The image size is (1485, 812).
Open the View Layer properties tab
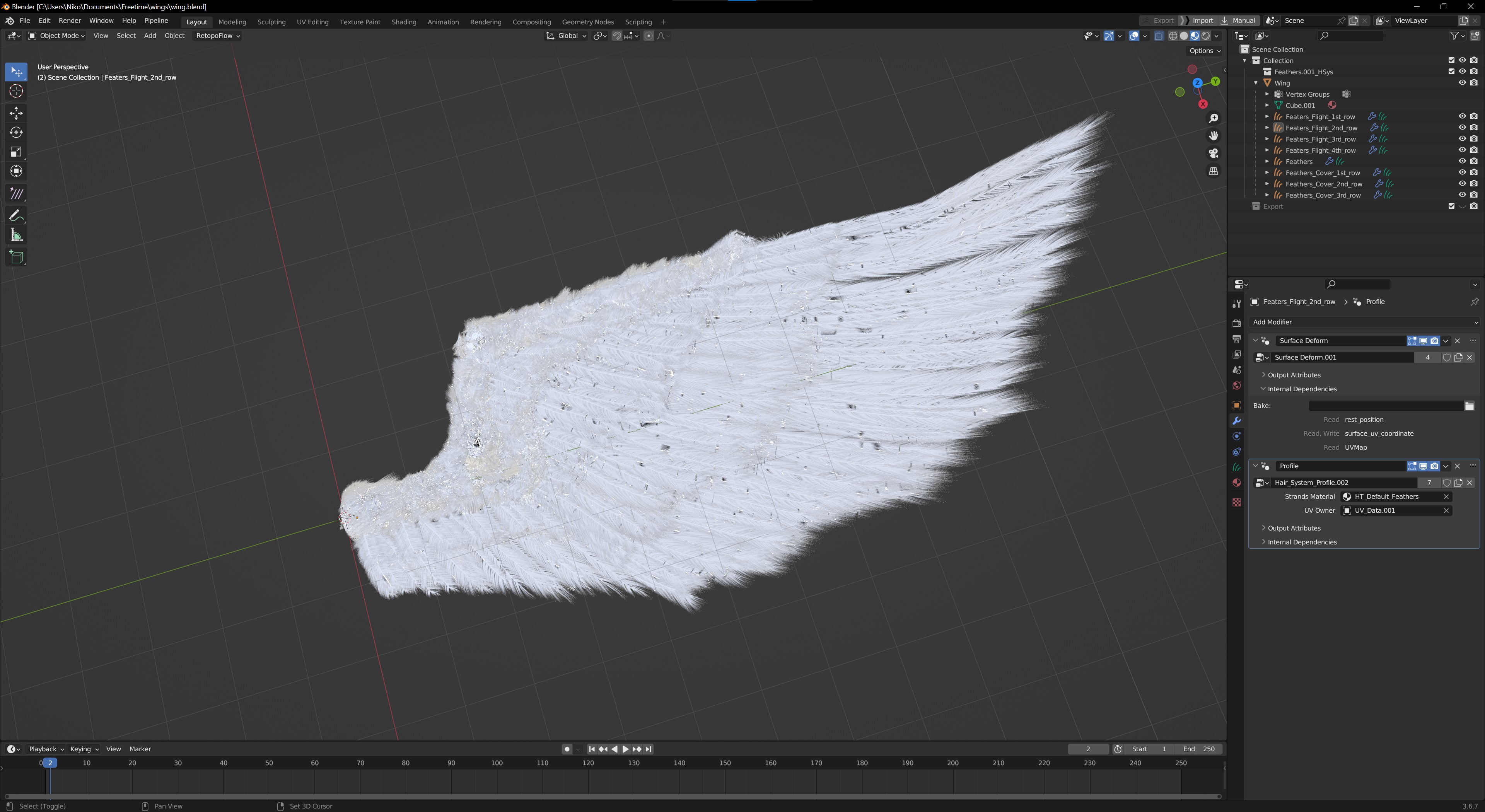coord(1237,355)
